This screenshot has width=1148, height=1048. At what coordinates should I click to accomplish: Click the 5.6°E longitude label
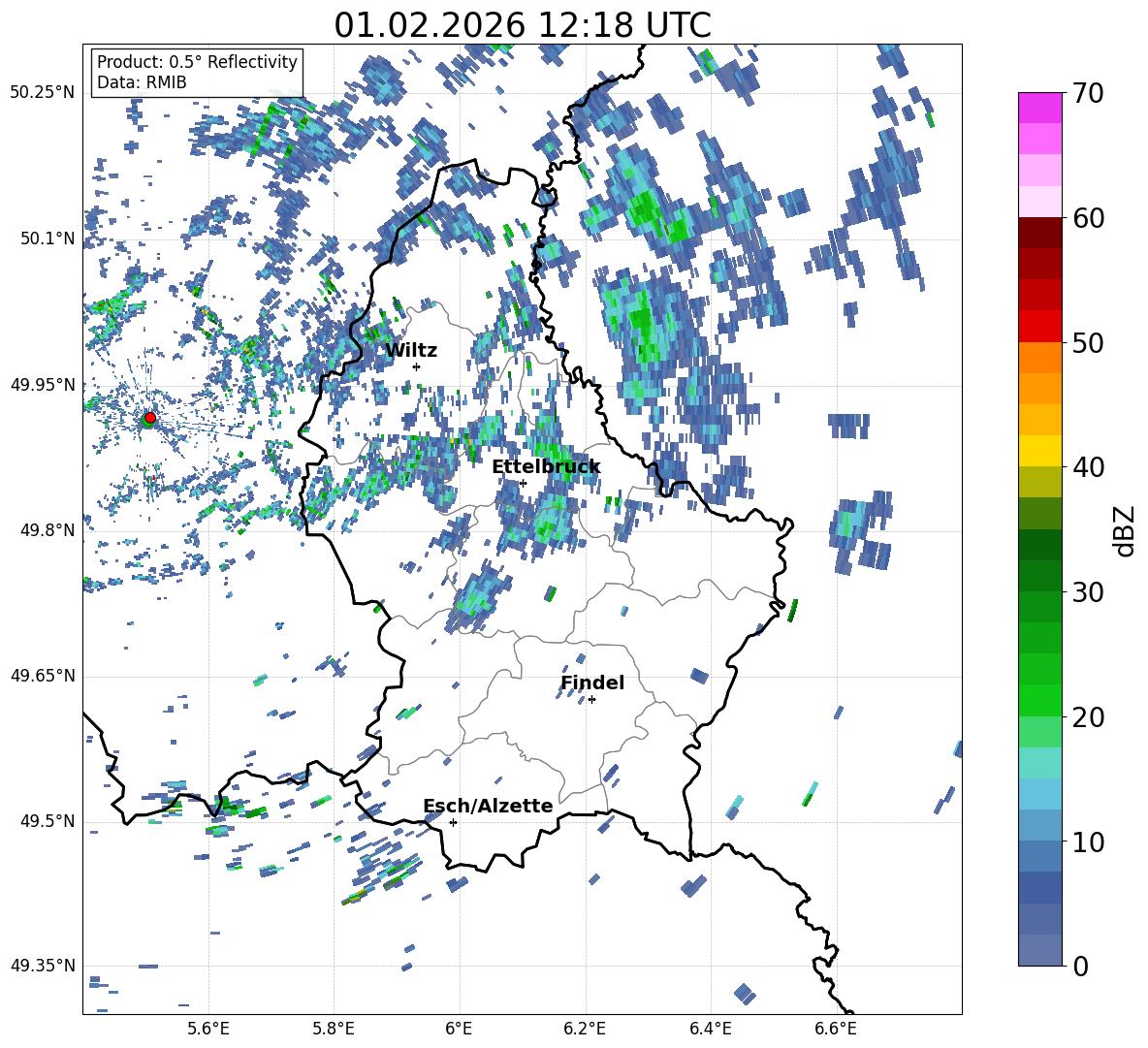pyautogui.click(x=208, y=1029)
